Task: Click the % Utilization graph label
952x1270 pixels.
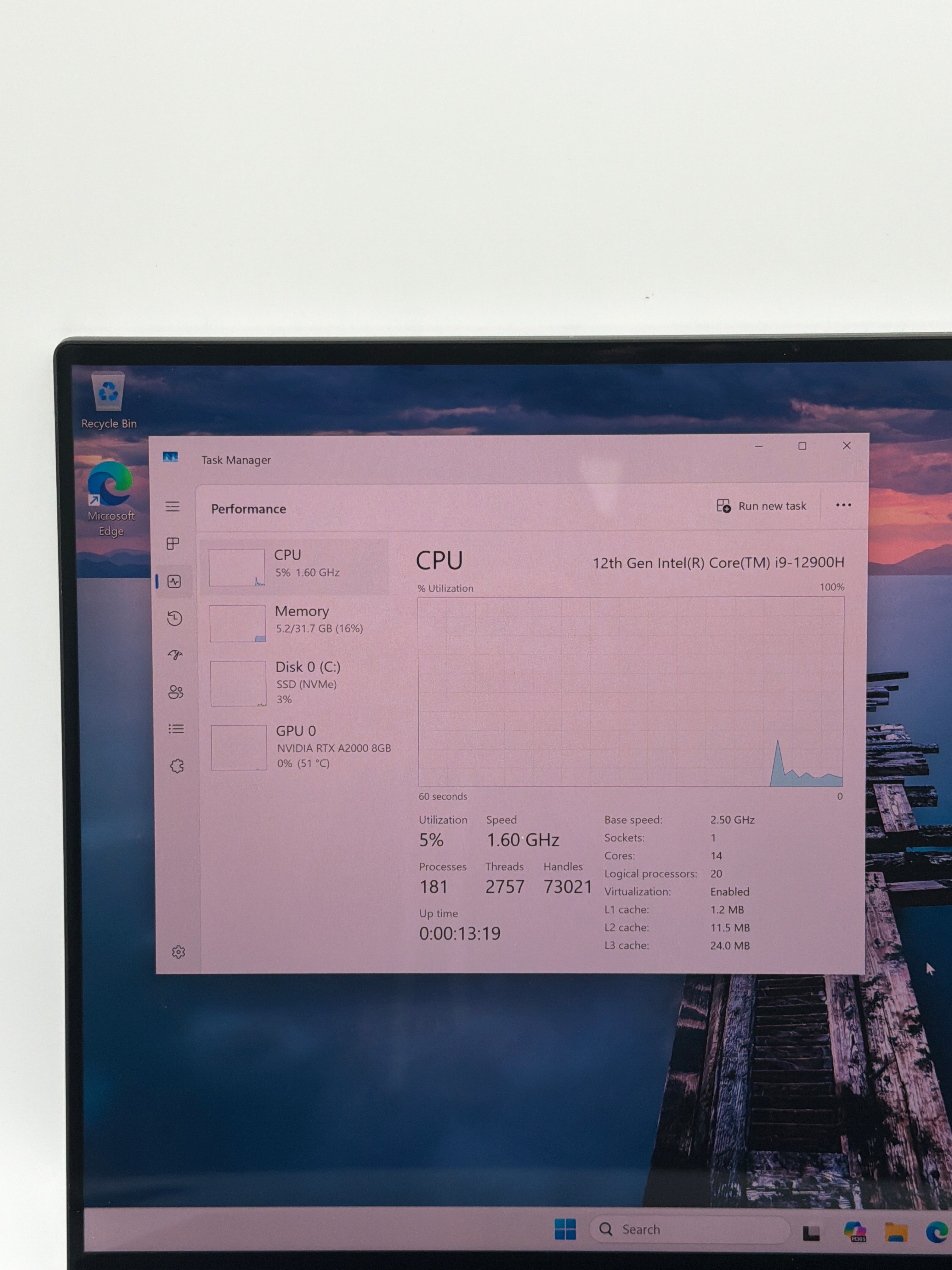Action: pyautogui.click(x=445, y=588)
